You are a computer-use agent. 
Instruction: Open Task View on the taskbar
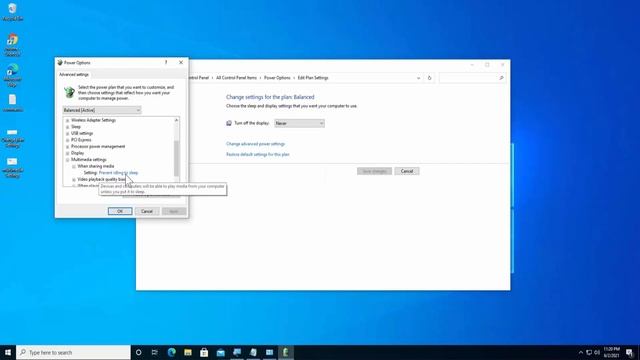point(155,352)
